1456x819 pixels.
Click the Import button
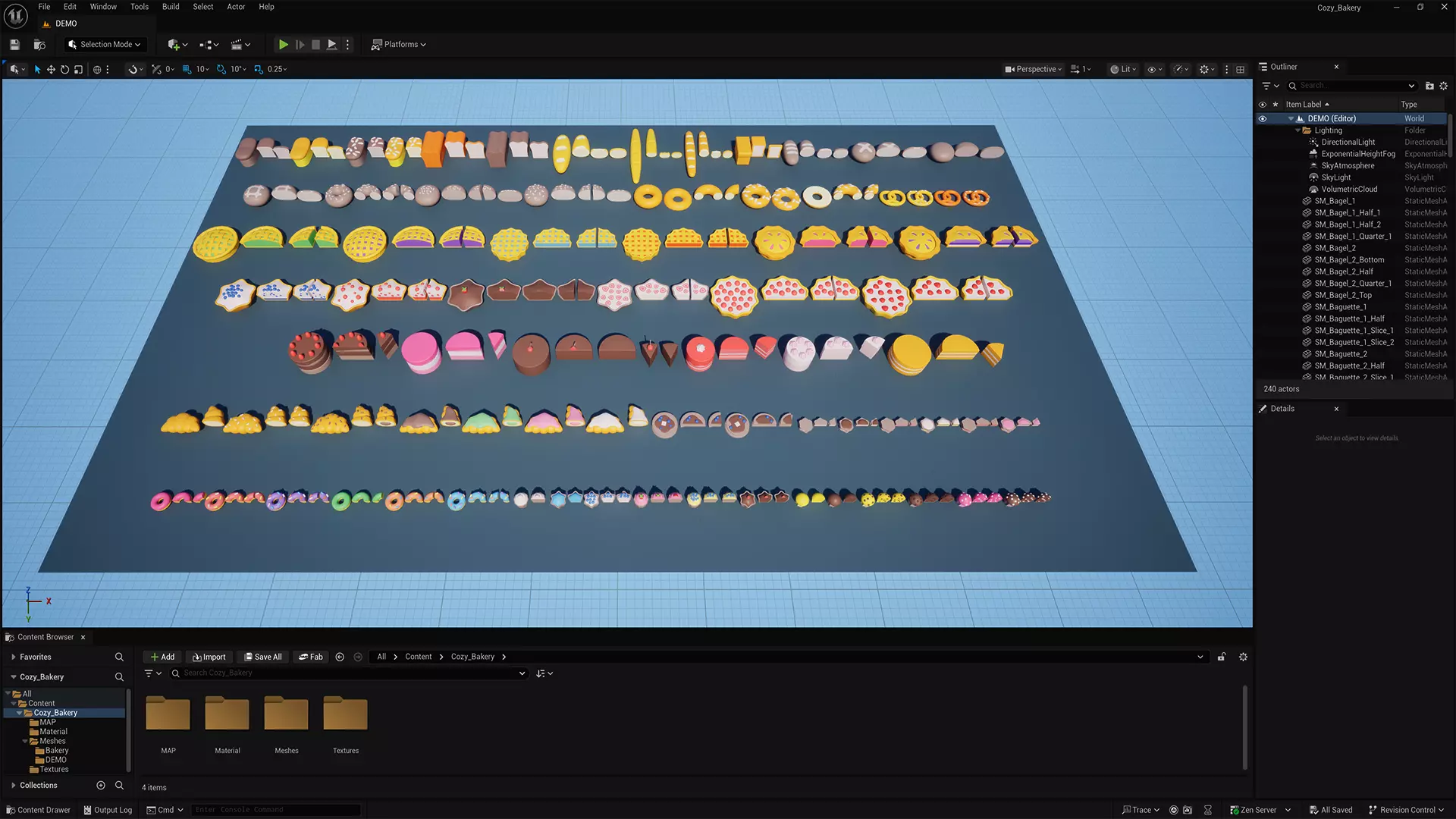(x=209, y=657)
